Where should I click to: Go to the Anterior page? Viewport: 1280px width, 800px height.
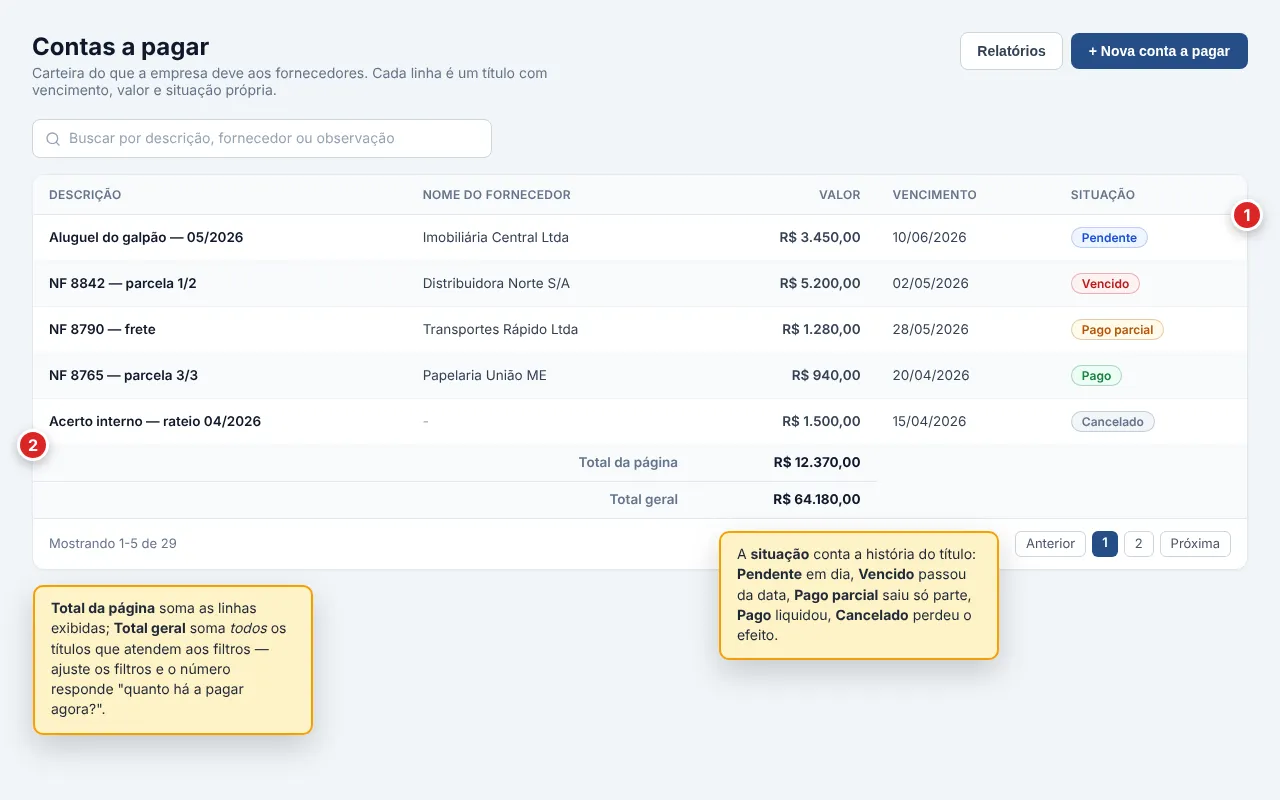[1050, 544]
